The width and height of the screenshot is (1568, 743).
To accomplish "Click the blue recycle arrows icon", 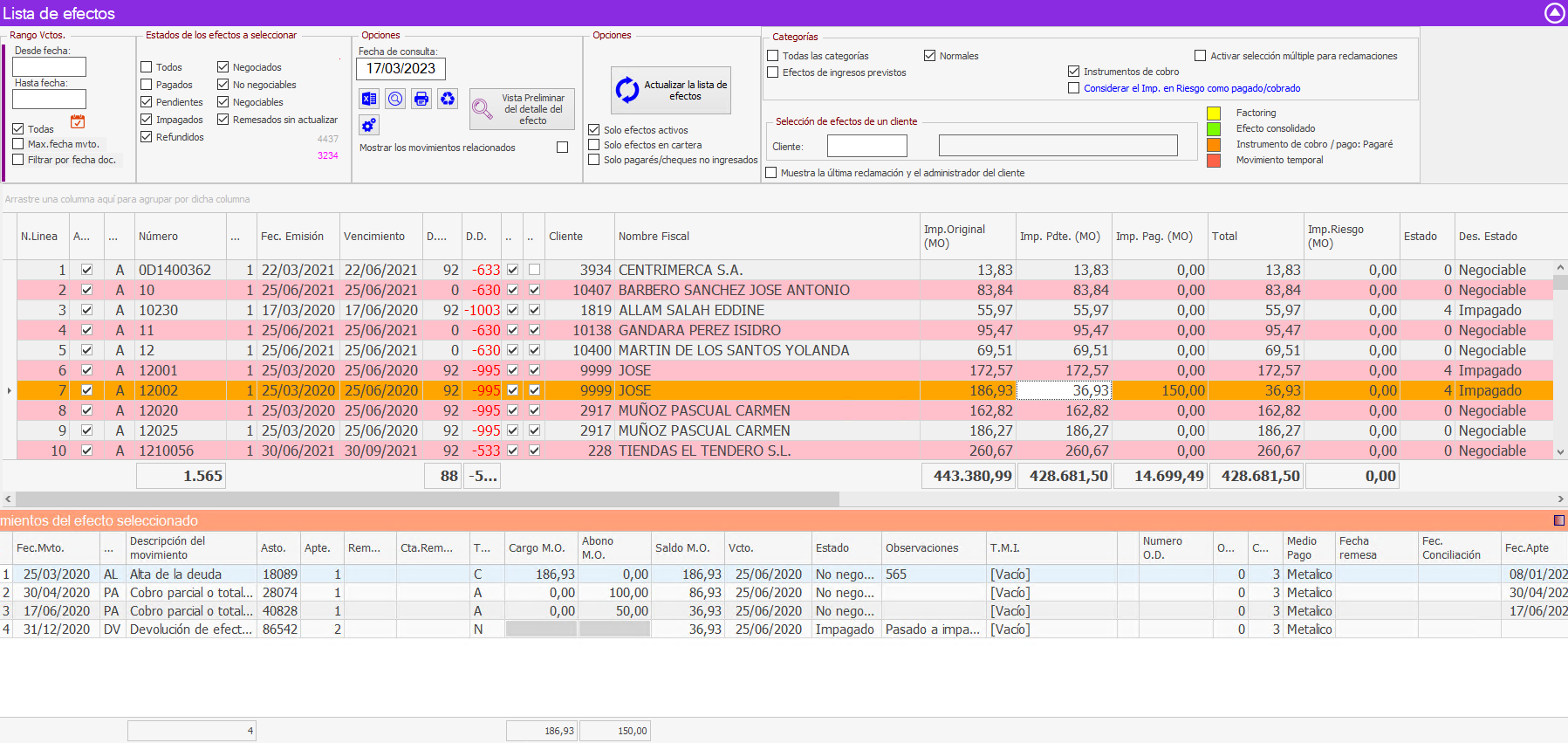I will 448,99.
